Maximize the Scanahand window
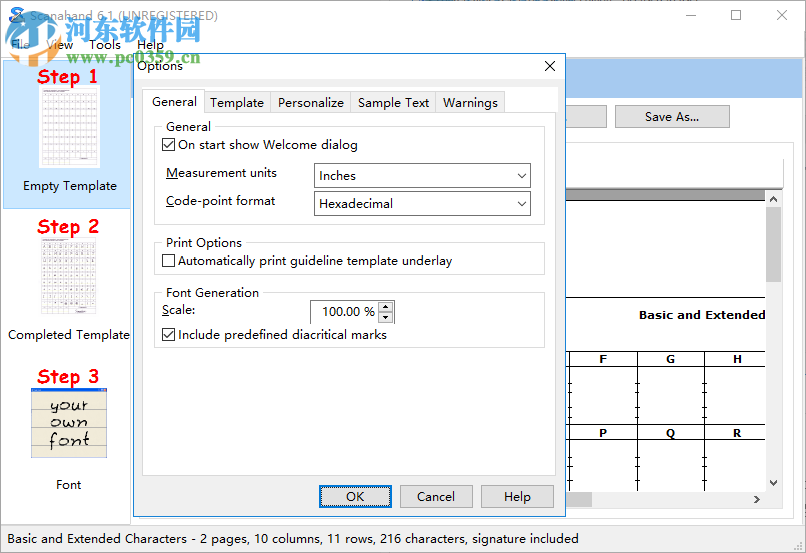The width and height of the screenshot is (806, 553). click(736, 15)
